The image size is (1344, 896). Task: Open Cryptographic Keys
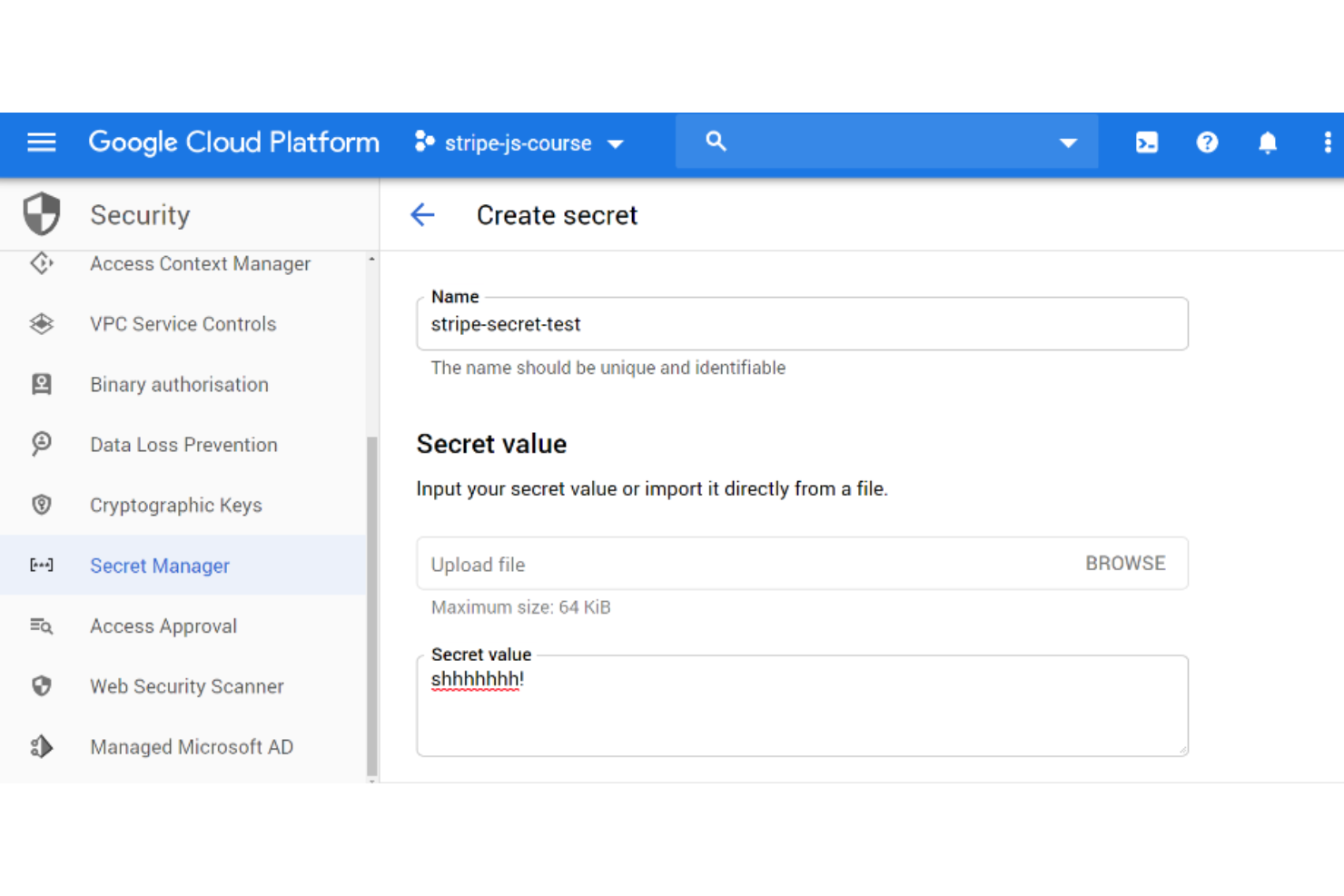click(176, 506)
